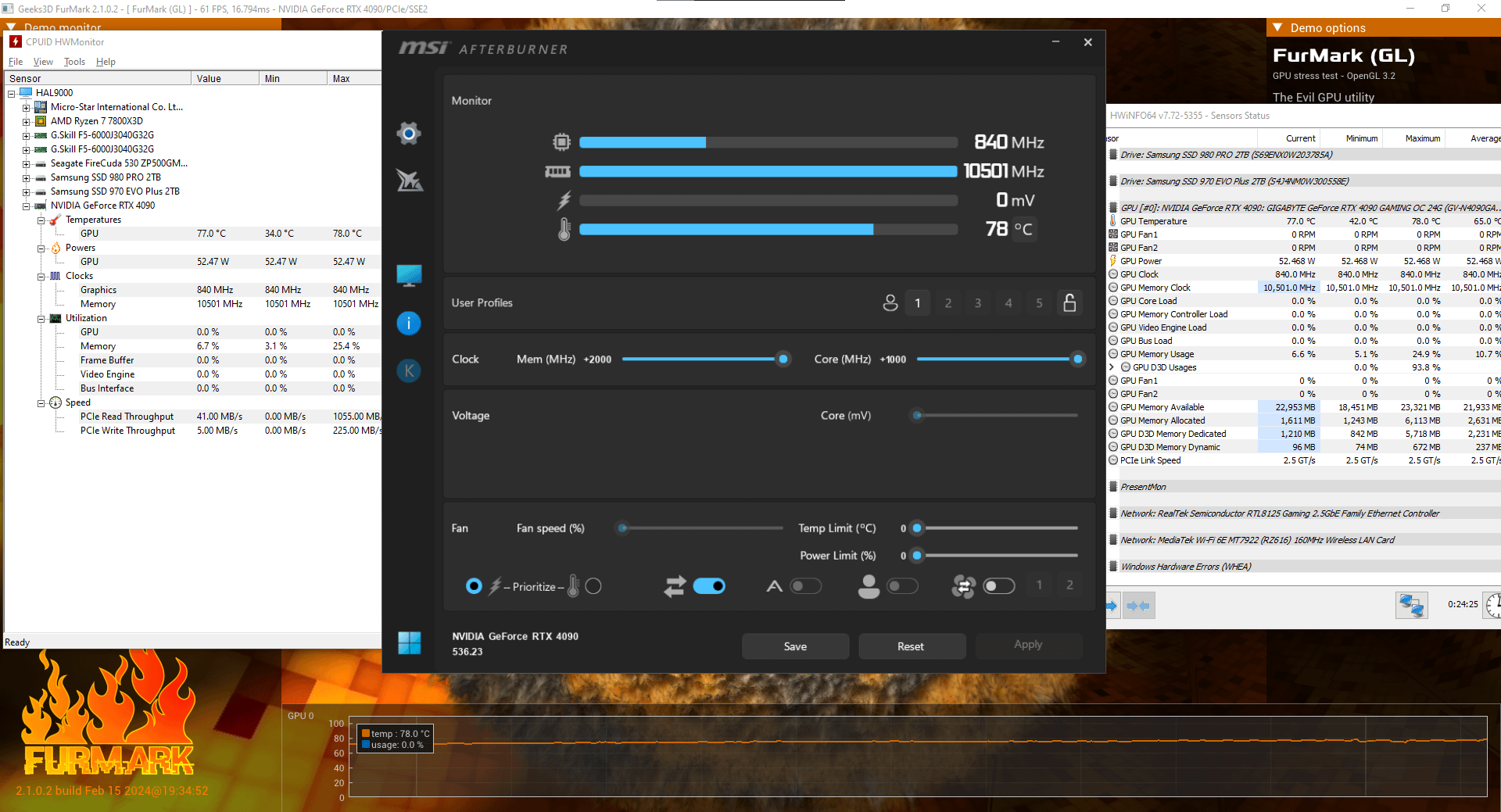Collapse the Demo options panel in FurMark

[x=1277, y=27]
